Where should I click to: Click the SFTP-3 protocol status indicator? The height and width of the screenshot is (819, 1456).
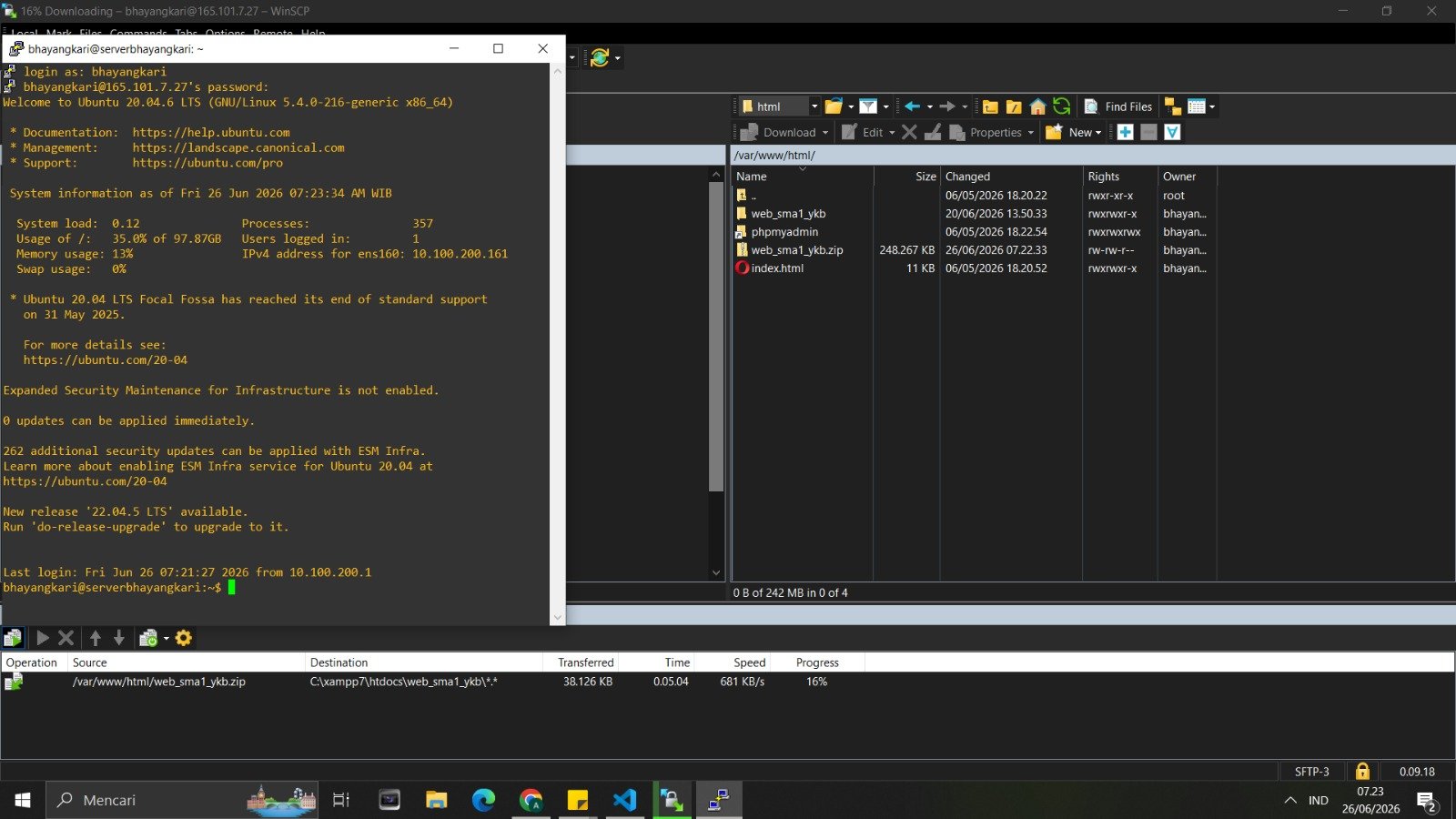click(1311, 772)
